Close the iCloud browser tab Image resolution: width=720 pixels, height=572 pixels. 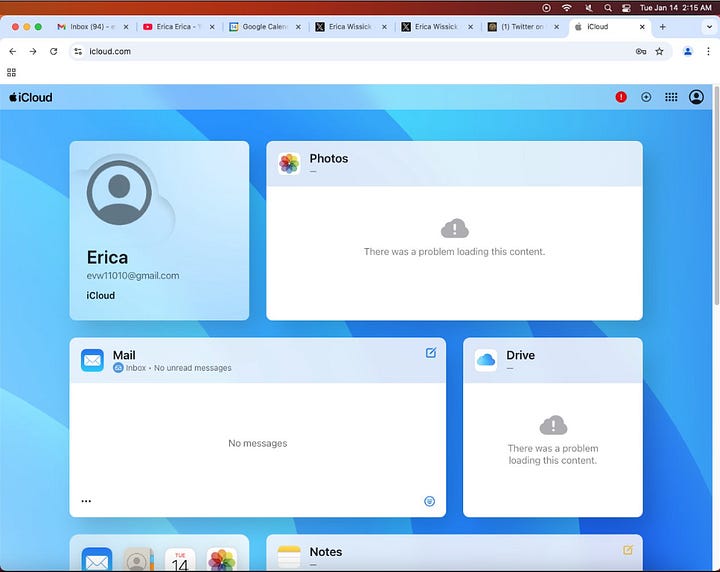tap(642, 27)
